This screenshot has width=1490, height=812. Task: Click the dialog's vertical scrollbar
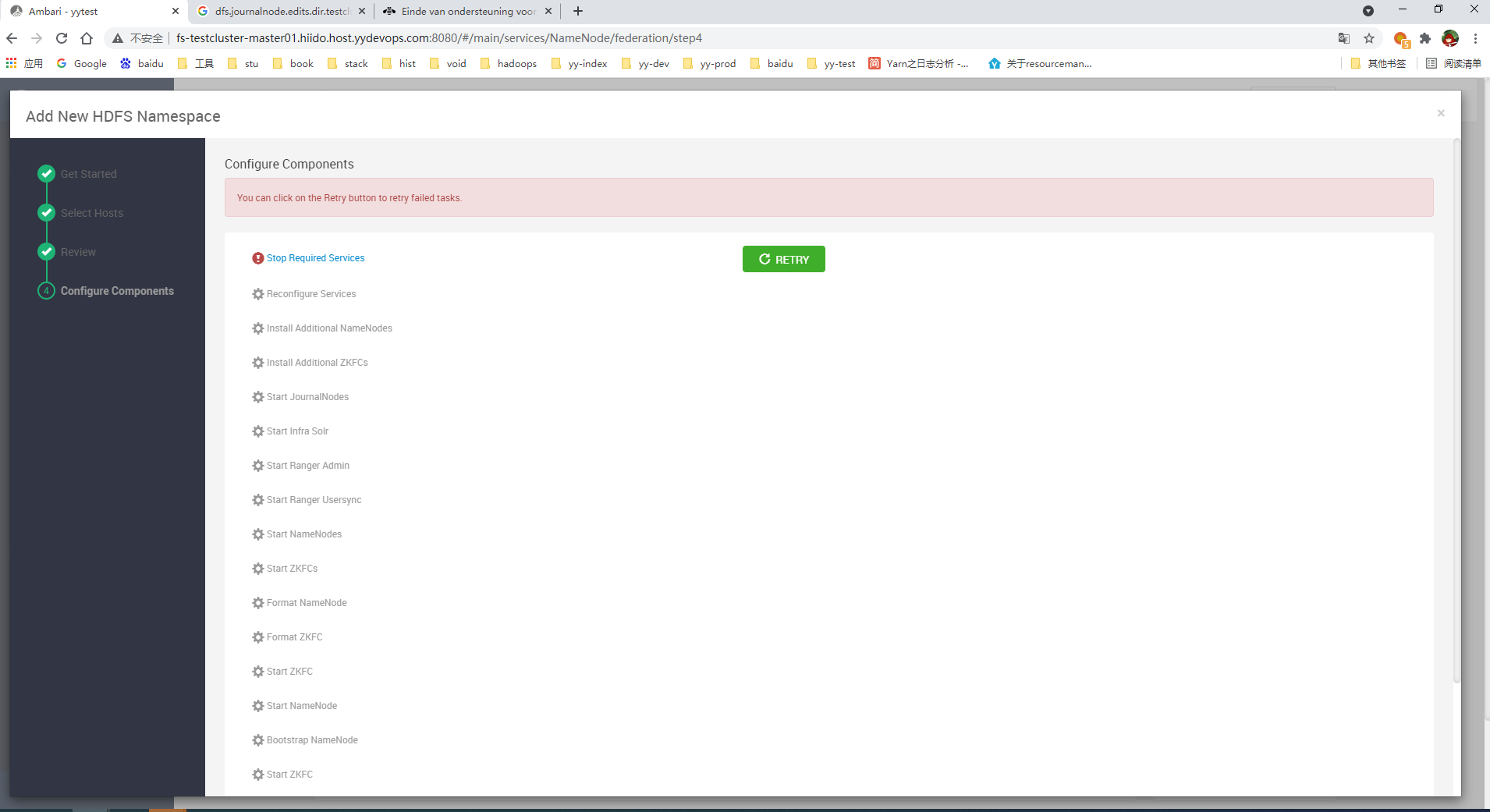[1456, 412]
